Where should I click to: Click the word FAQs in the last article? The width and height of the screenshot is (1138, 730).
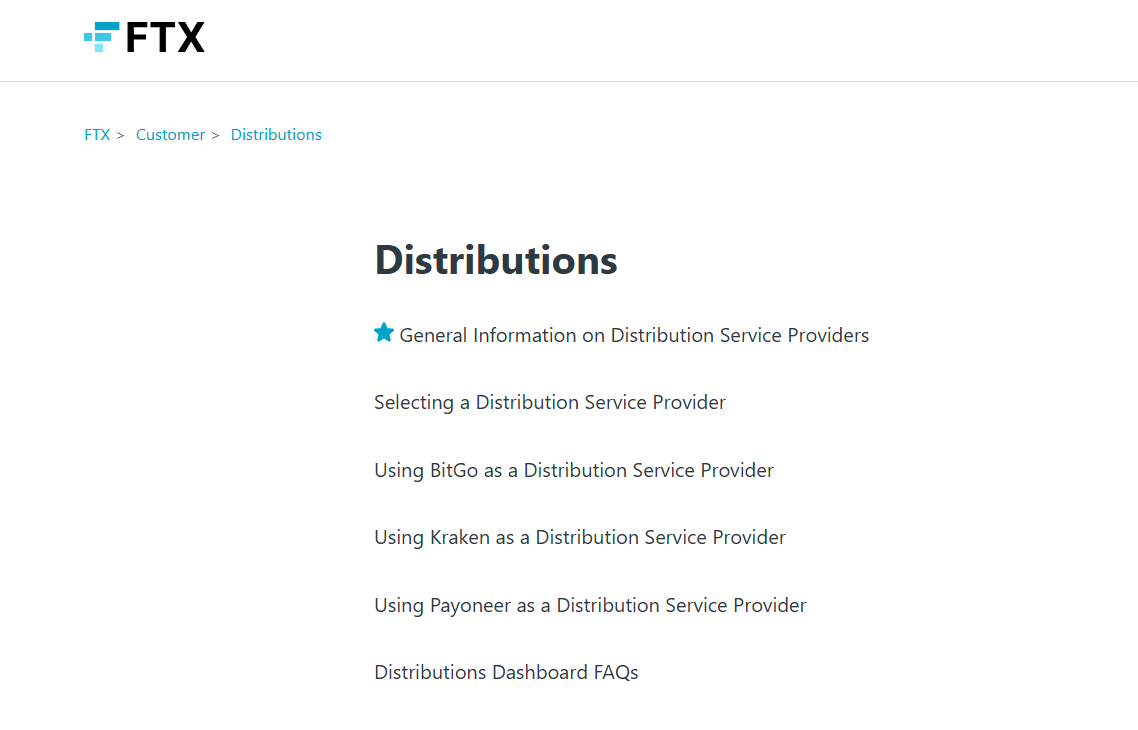pyautogui.click(x=615, y=673)
